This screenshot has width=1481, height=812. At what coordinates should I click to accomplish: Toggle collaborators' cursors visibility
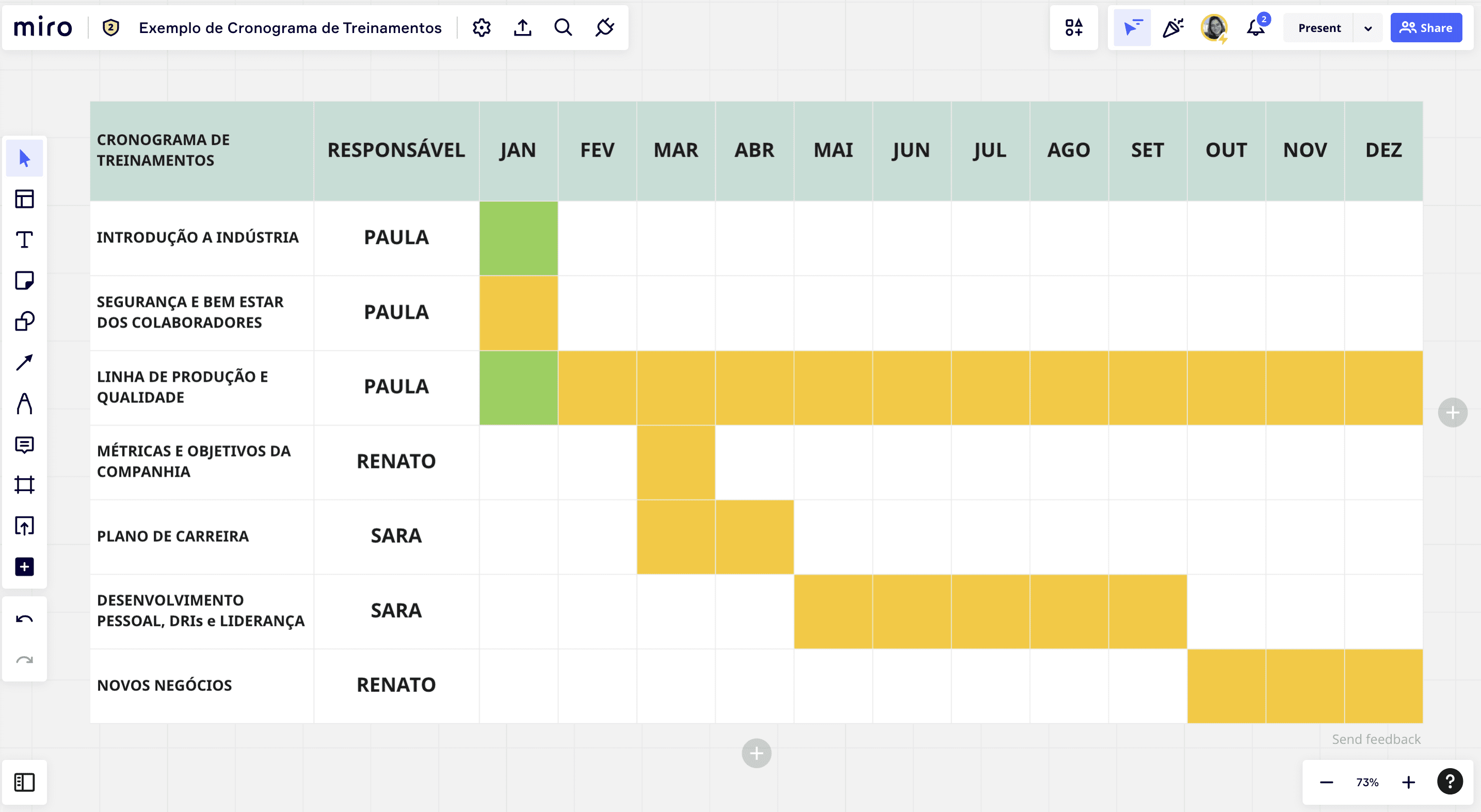pyautogui.click(x=1132, y=27)
